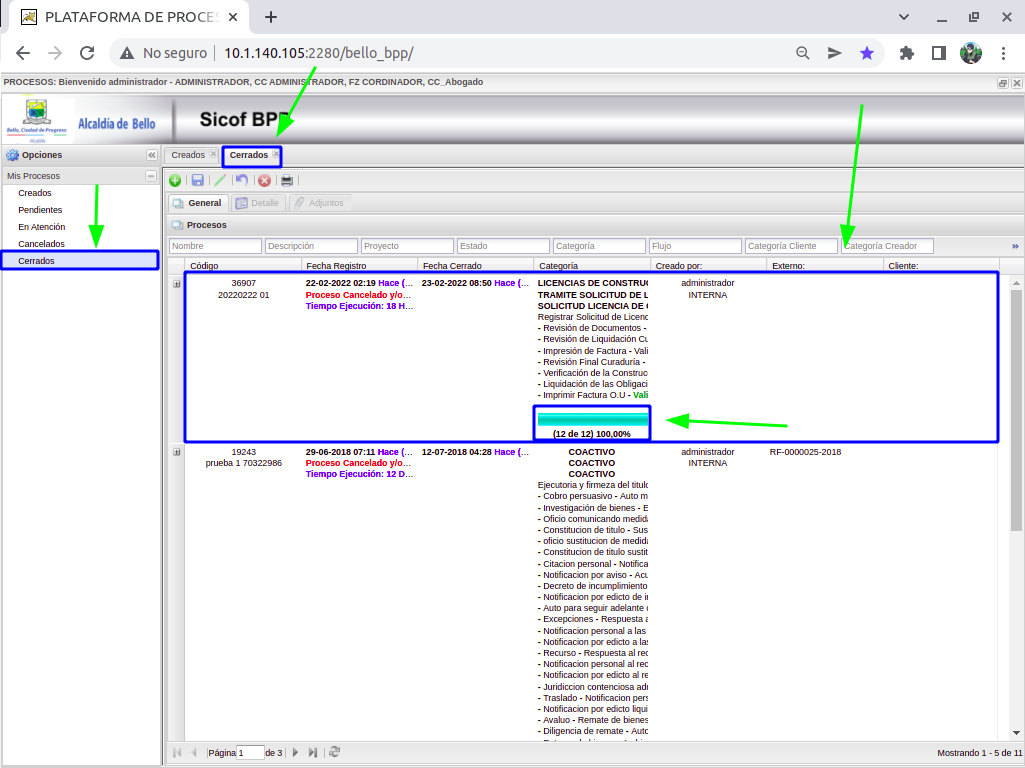Show more filter fields with double chevron
This screenshot has width=1025, height=768.
1015,246
